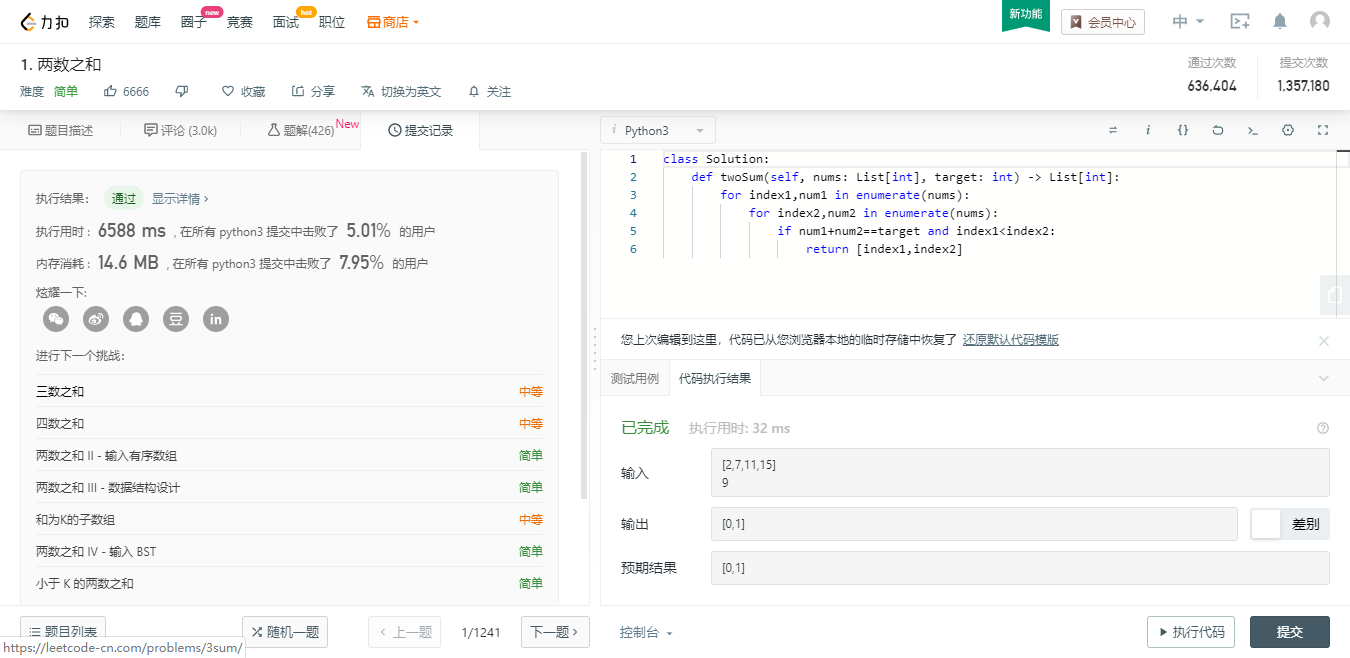Select the 代码执行结果 tab
The height and width of the screenshot is (658, 1350).
pos(715,378)
